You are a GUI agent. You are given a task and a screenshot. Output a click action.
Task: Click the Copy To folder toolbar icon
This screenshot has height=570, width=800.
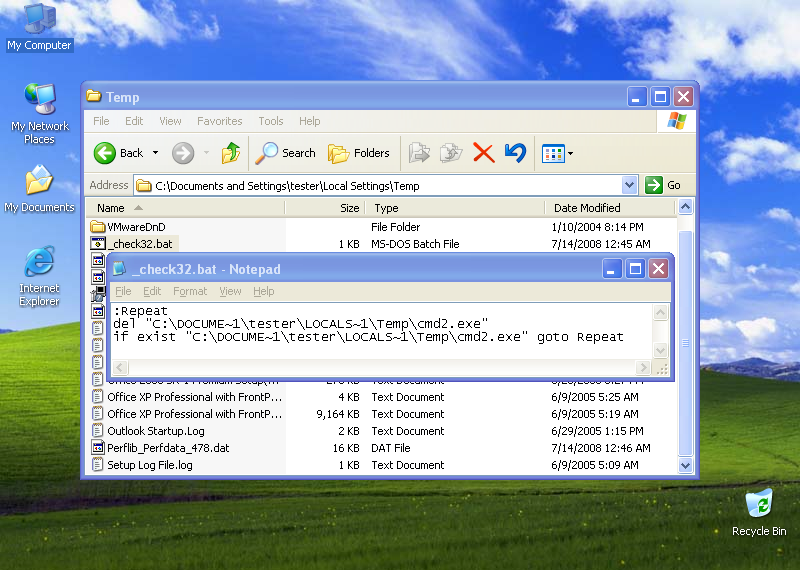[x=451, y=153]
